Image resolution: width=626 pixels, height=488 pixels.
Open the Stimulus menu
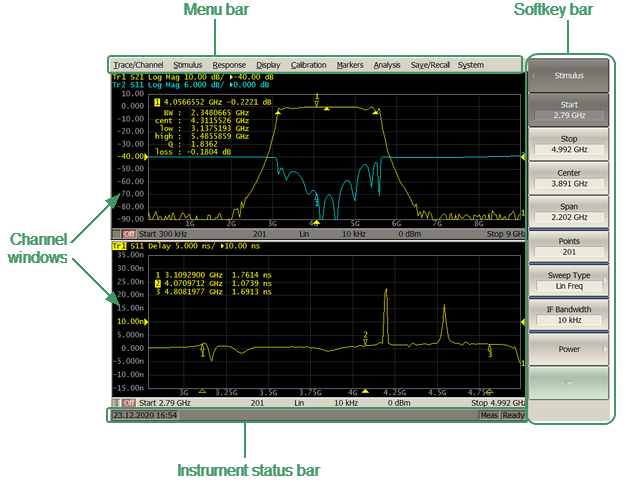point(188,65)
